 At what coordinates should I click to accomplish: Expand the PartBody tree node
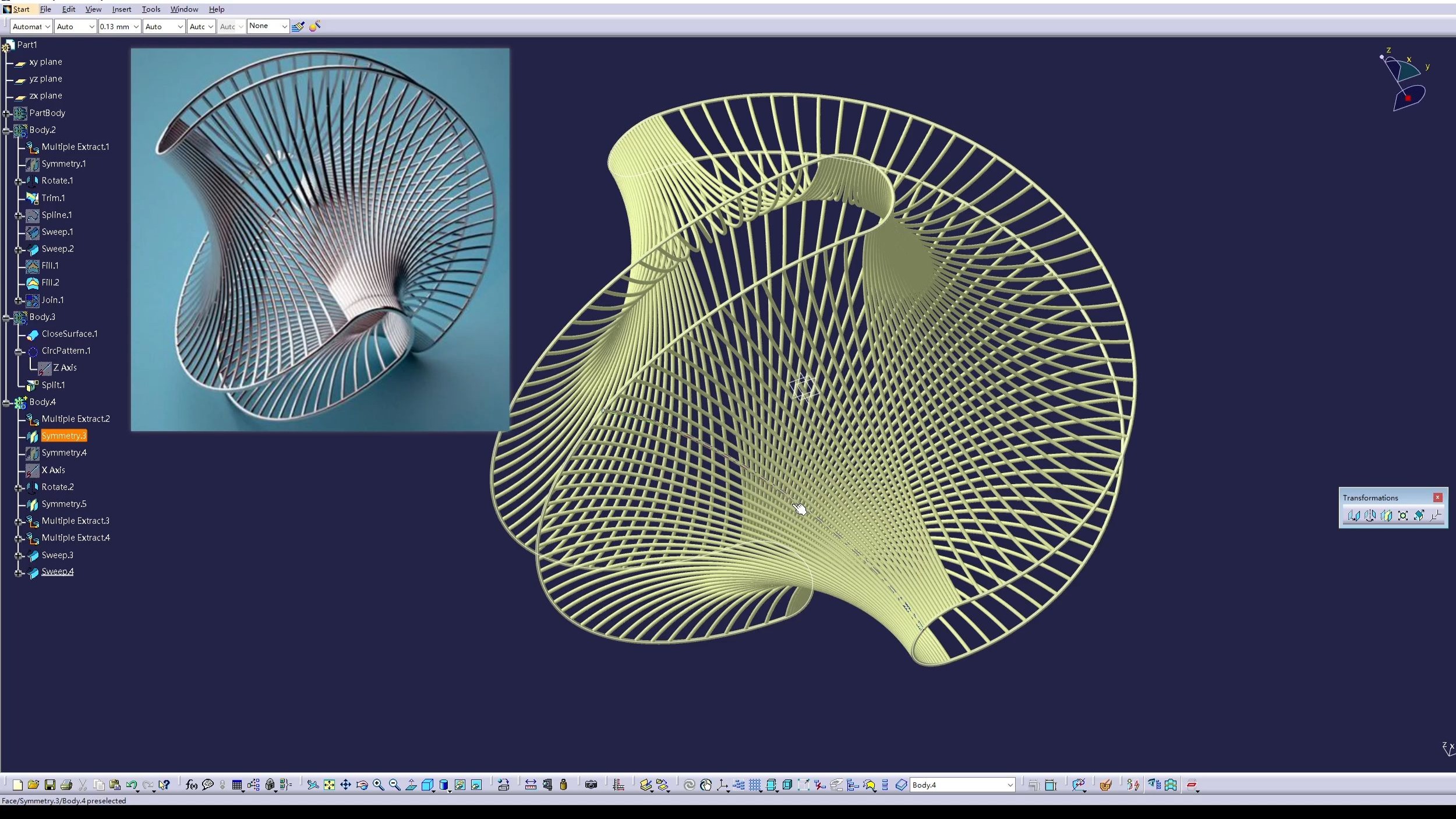(6, 114)
